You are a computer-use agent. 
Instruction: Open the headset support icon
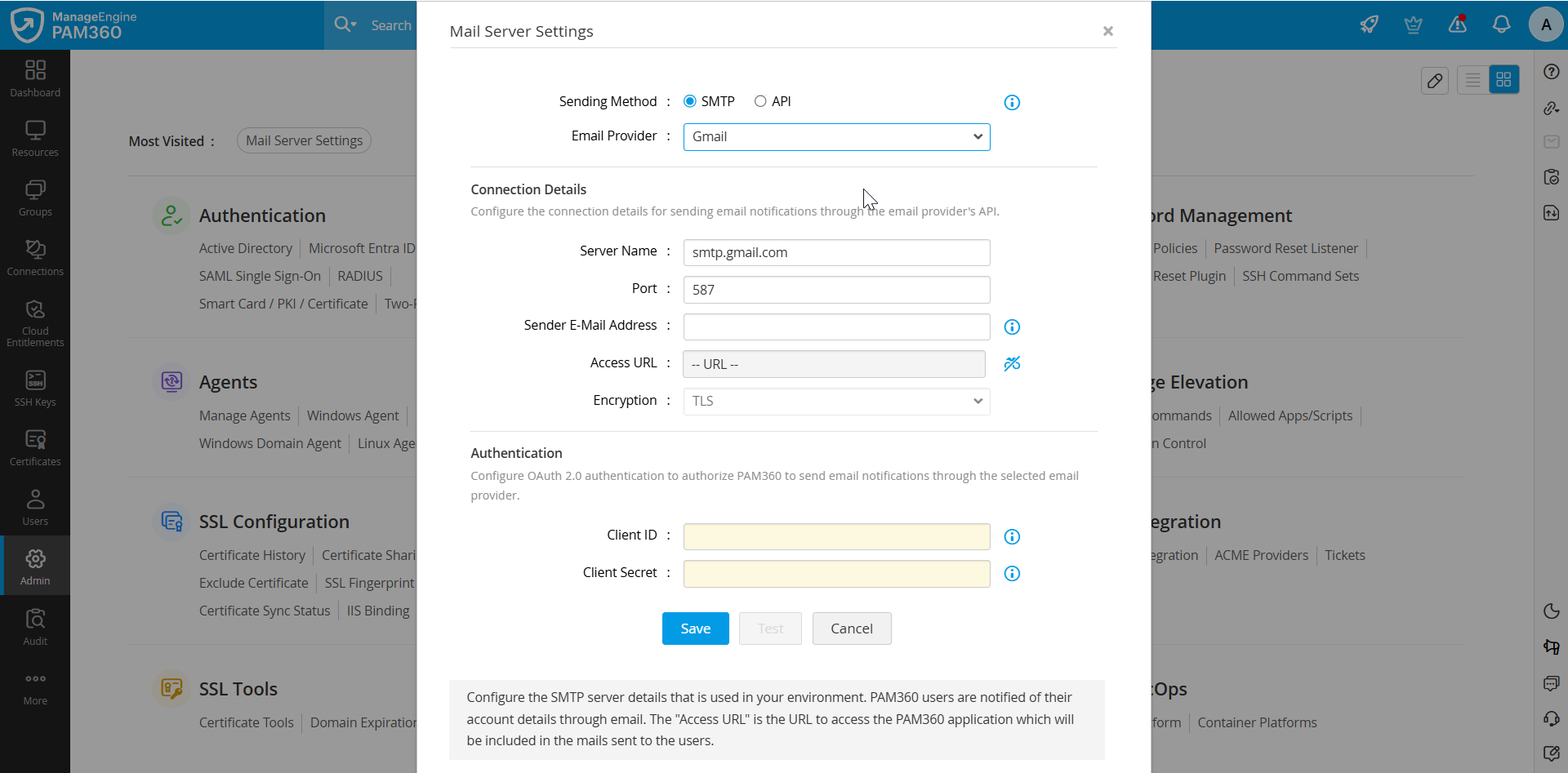1552,718
